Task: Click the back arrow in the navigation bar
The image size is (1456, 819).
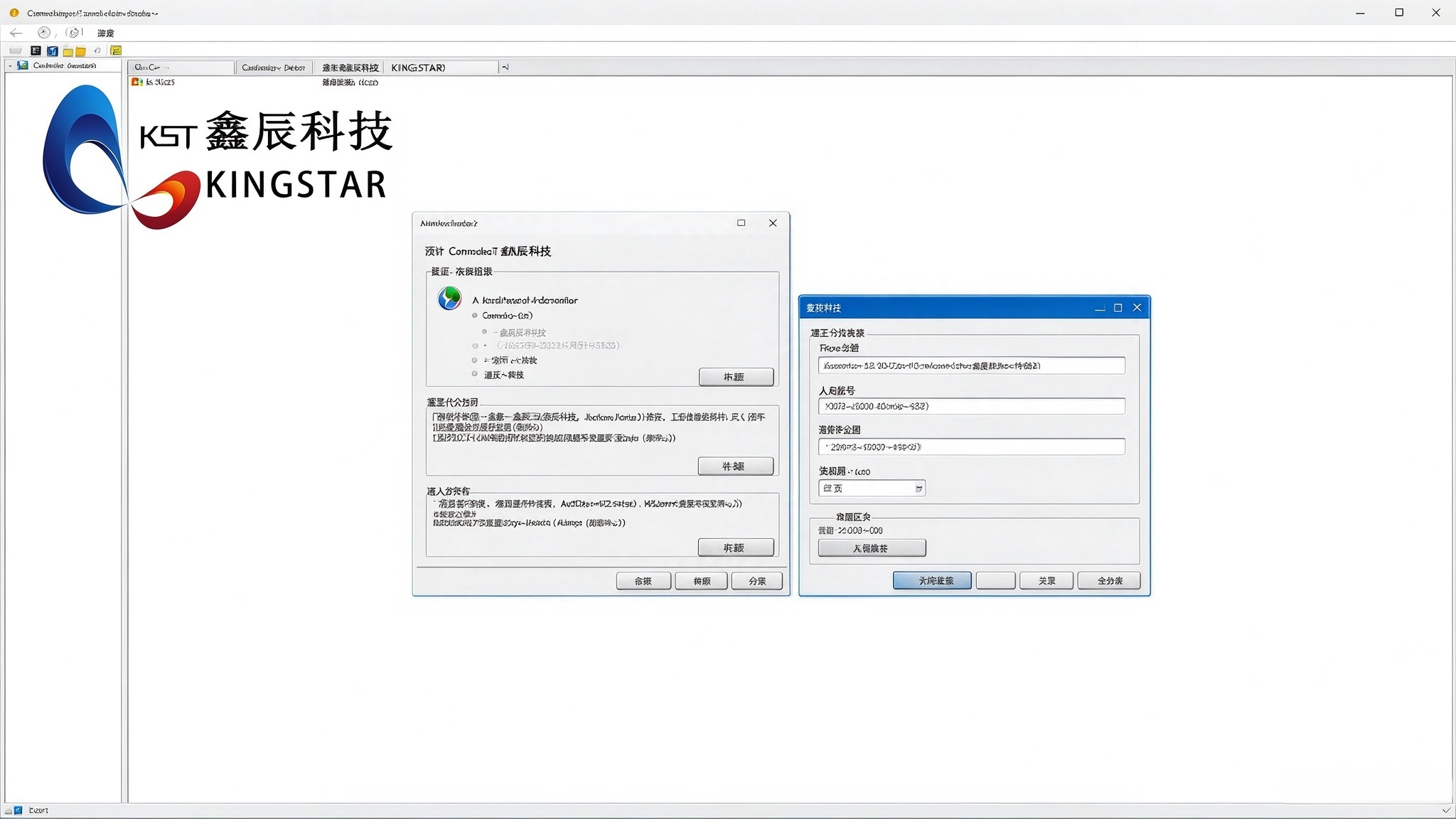Action: coord(16,33)
